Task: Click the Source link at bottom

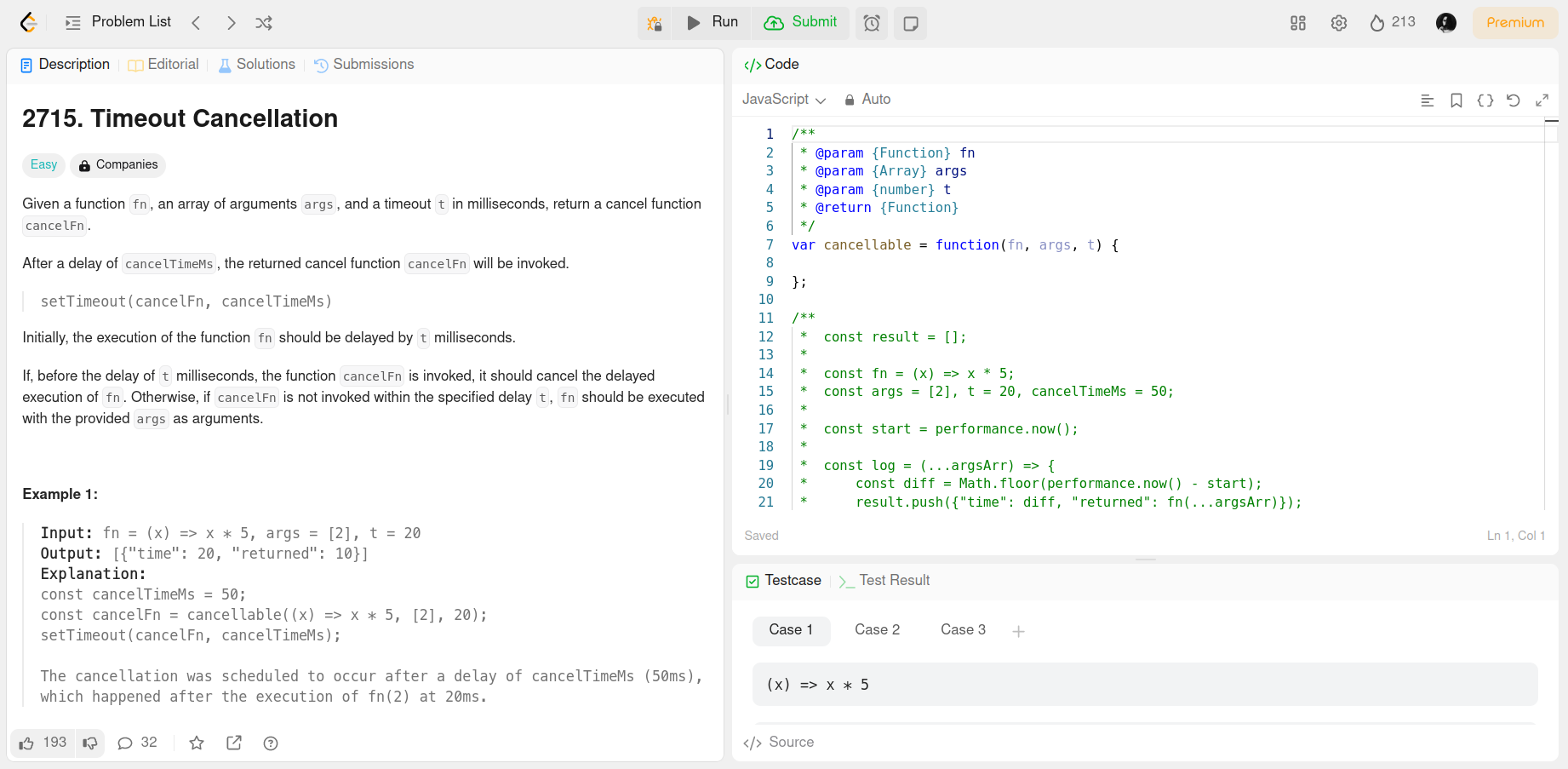Action: point(780,743)
